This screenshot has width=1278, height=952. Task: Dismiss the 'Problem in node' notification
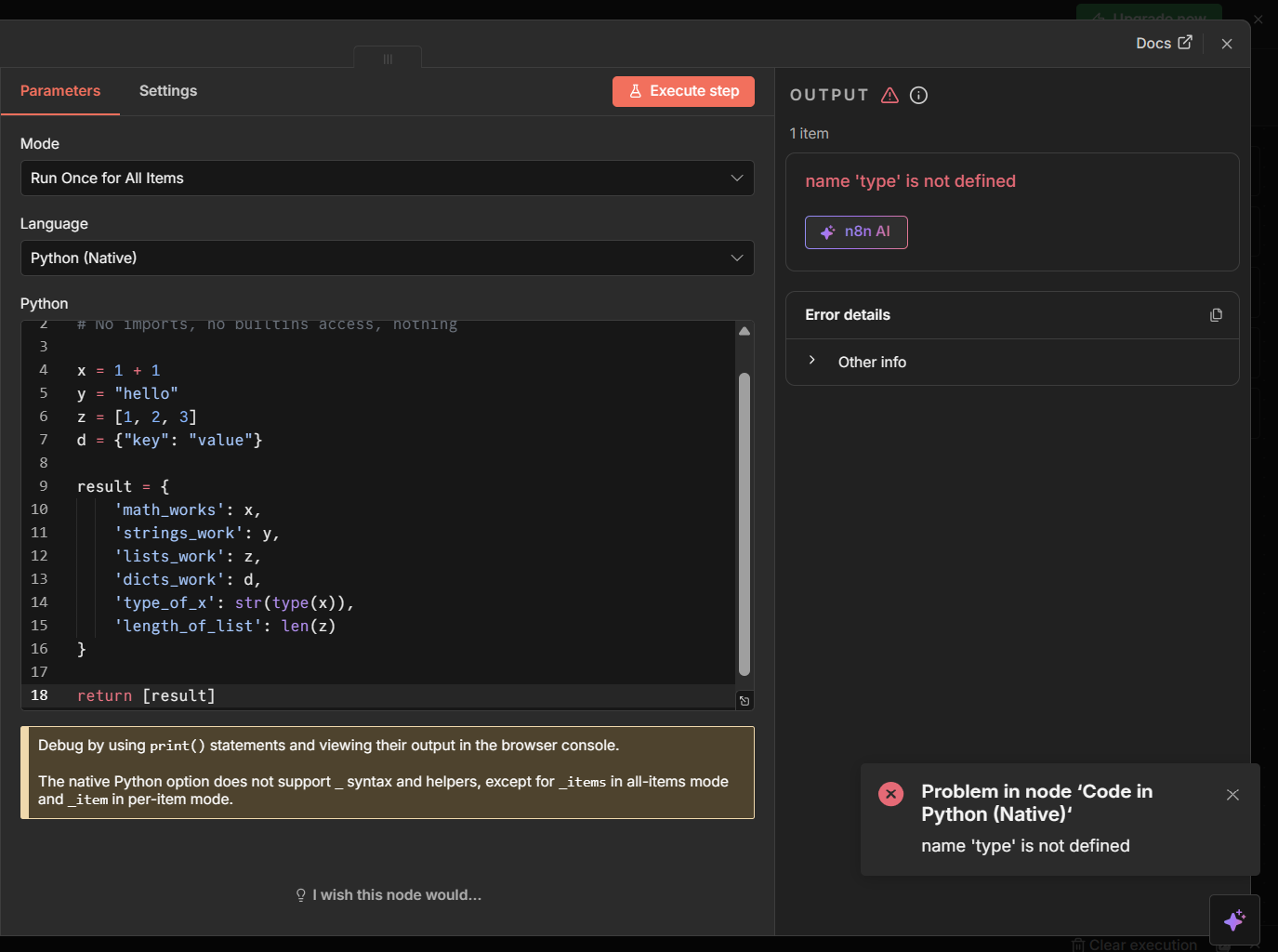pos(1232,795)
